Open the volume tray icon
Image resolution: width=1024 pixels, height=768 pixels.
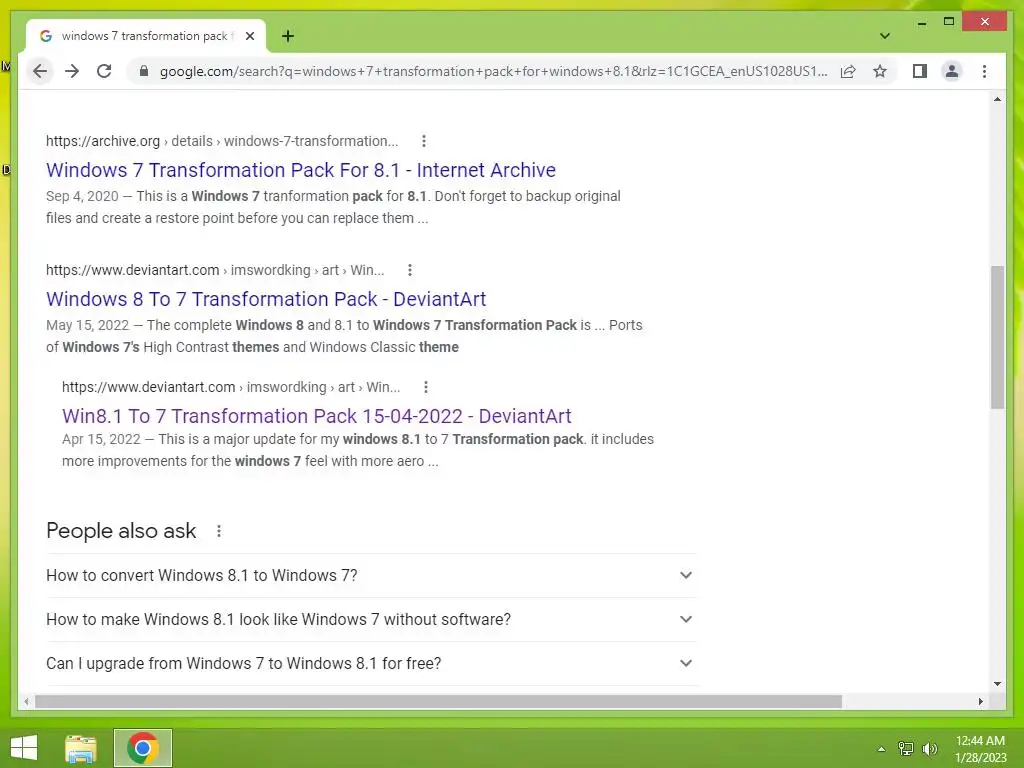pos(930,749)
